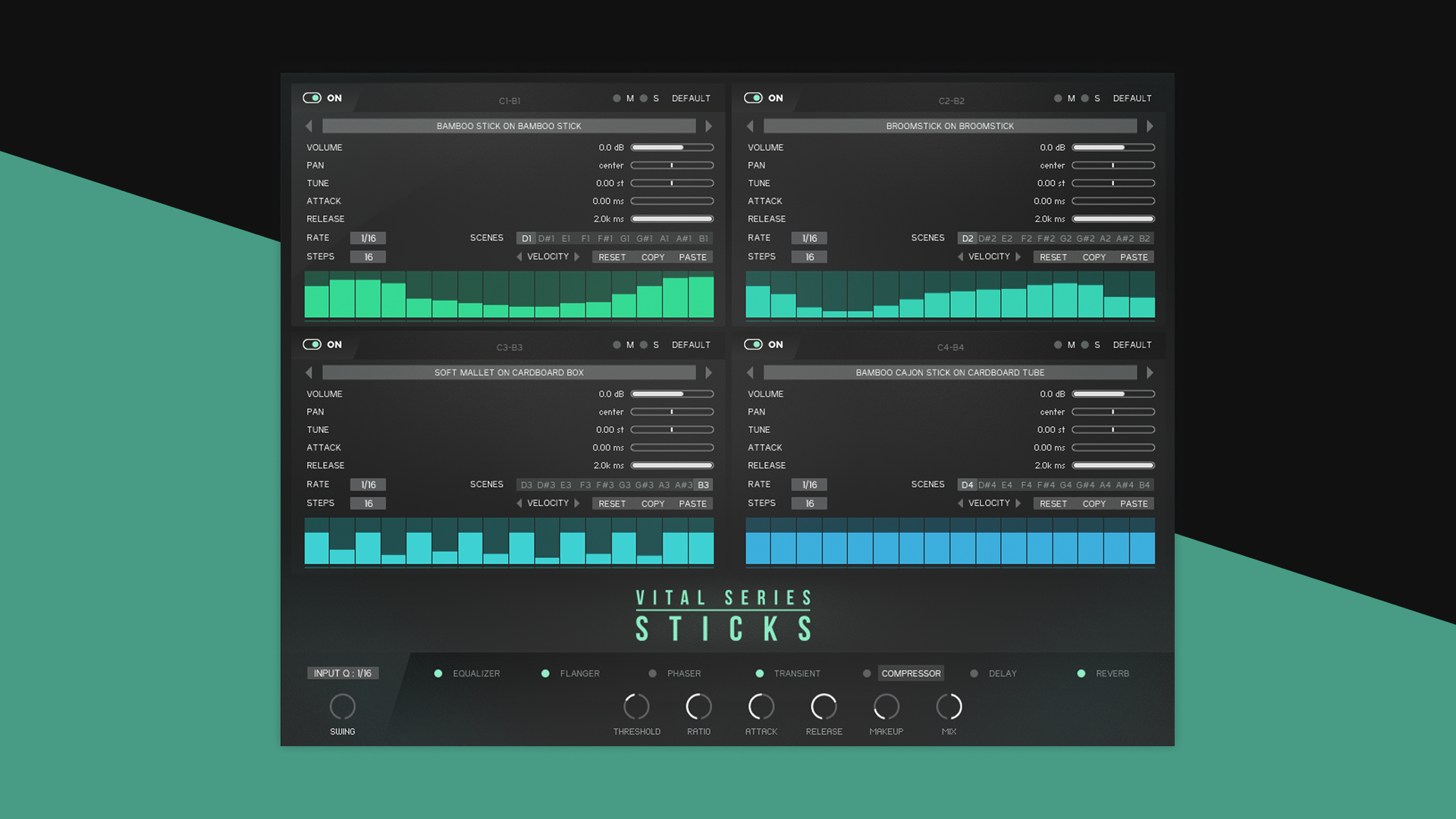1456x819 pixels.
Task: Turn the Swing knob
Action: pos(342,707)
